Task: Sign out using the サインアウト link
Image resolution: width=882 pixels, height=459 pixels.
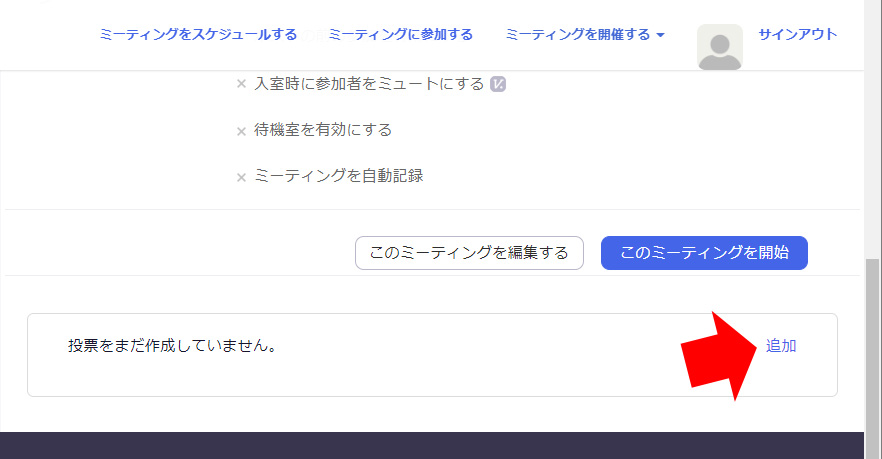Action: point(797,34)
